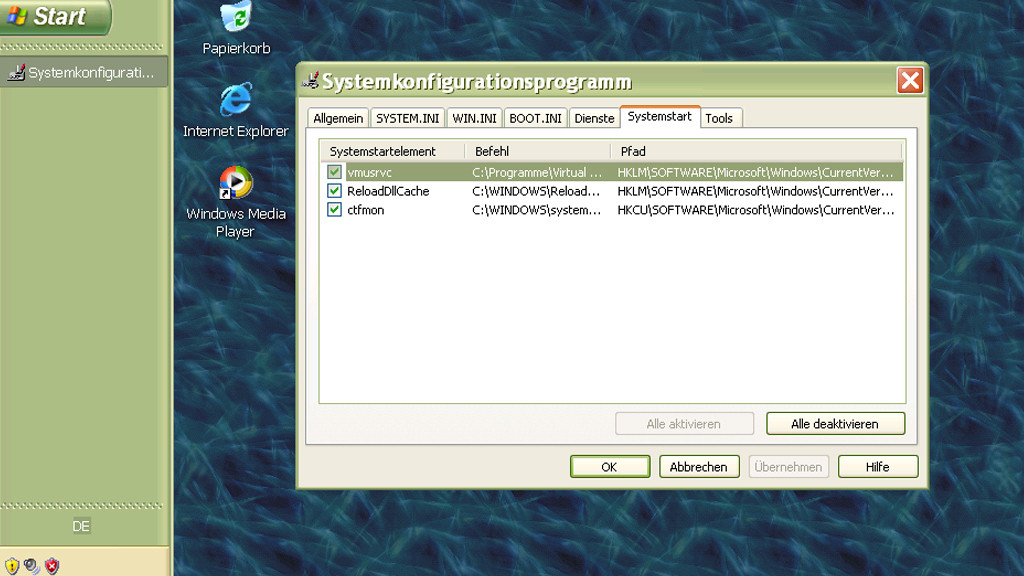The height and width of the screenshot is (576, 1024).
Task: Click the C:\Programme\Virtual command cell
Action: click(x=537, y=172)
